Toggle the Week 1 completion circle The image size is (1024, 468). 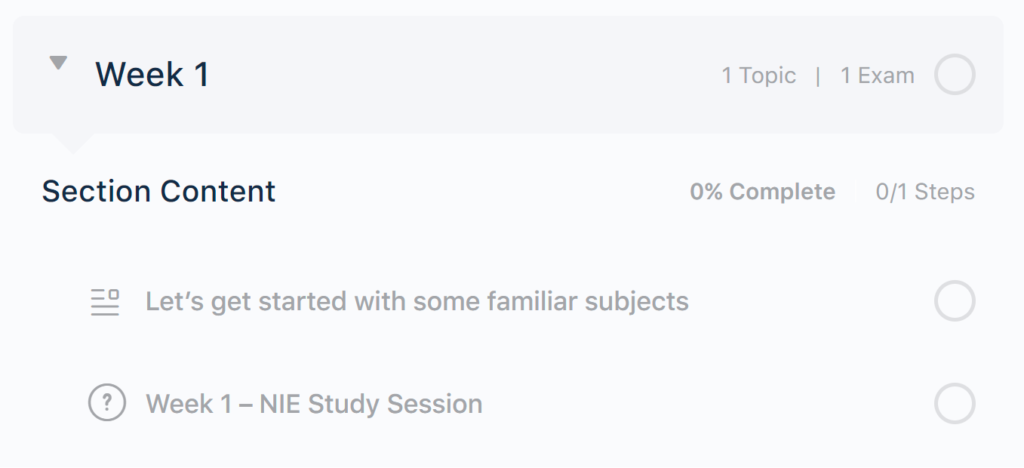(x=954, y=75)
